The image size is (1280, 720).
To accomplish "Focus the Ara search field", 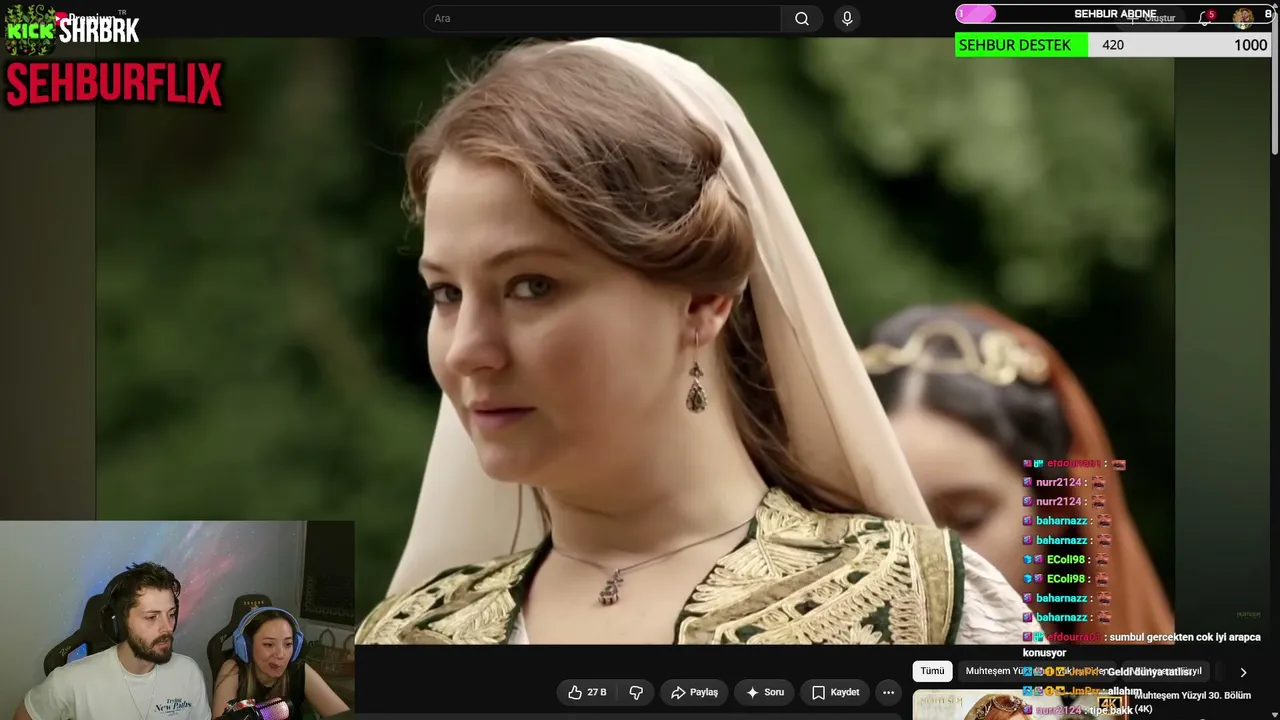I will [603, 18].
